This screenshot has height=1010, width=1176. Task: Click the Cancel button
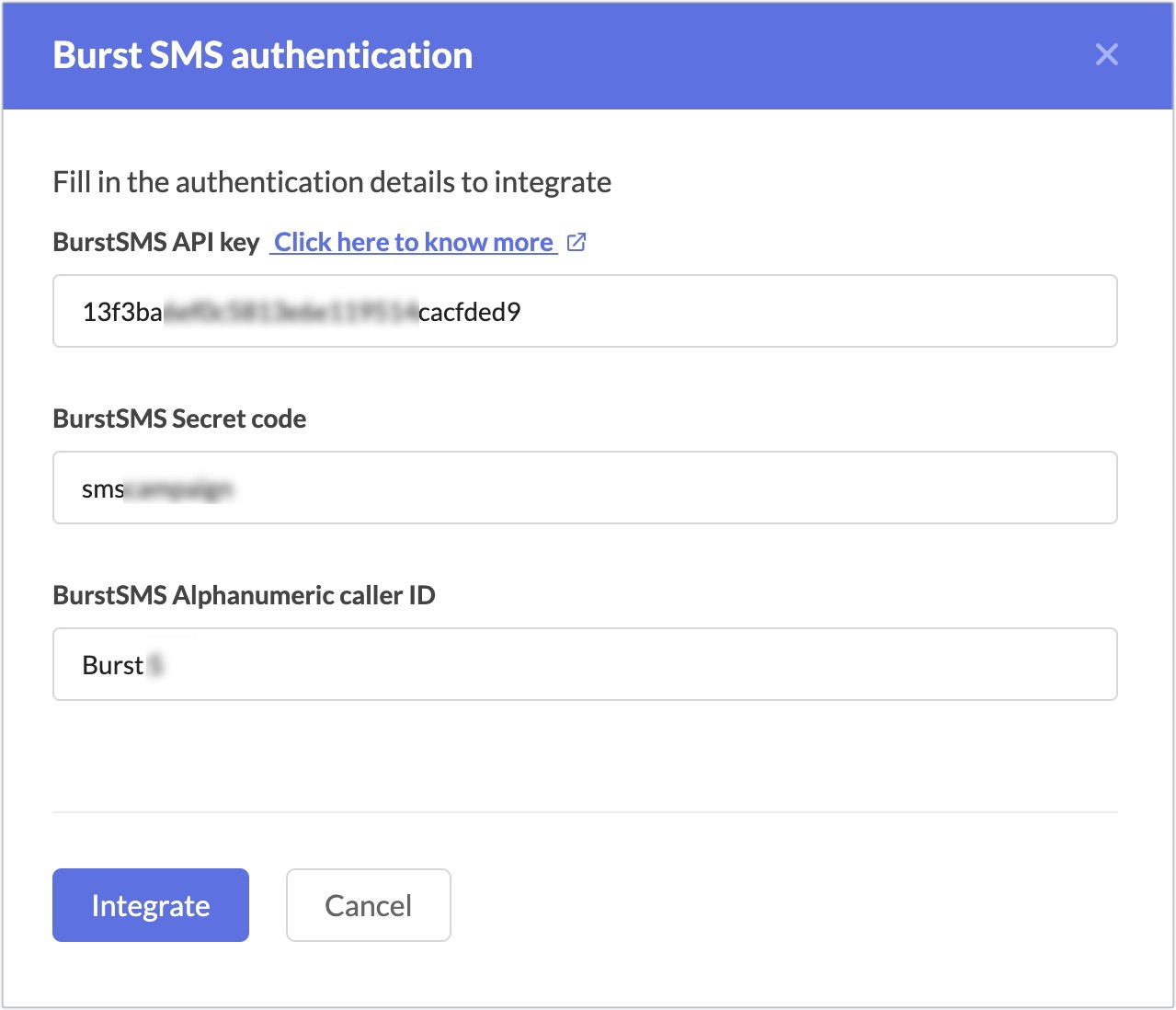[x=368, y=905]
